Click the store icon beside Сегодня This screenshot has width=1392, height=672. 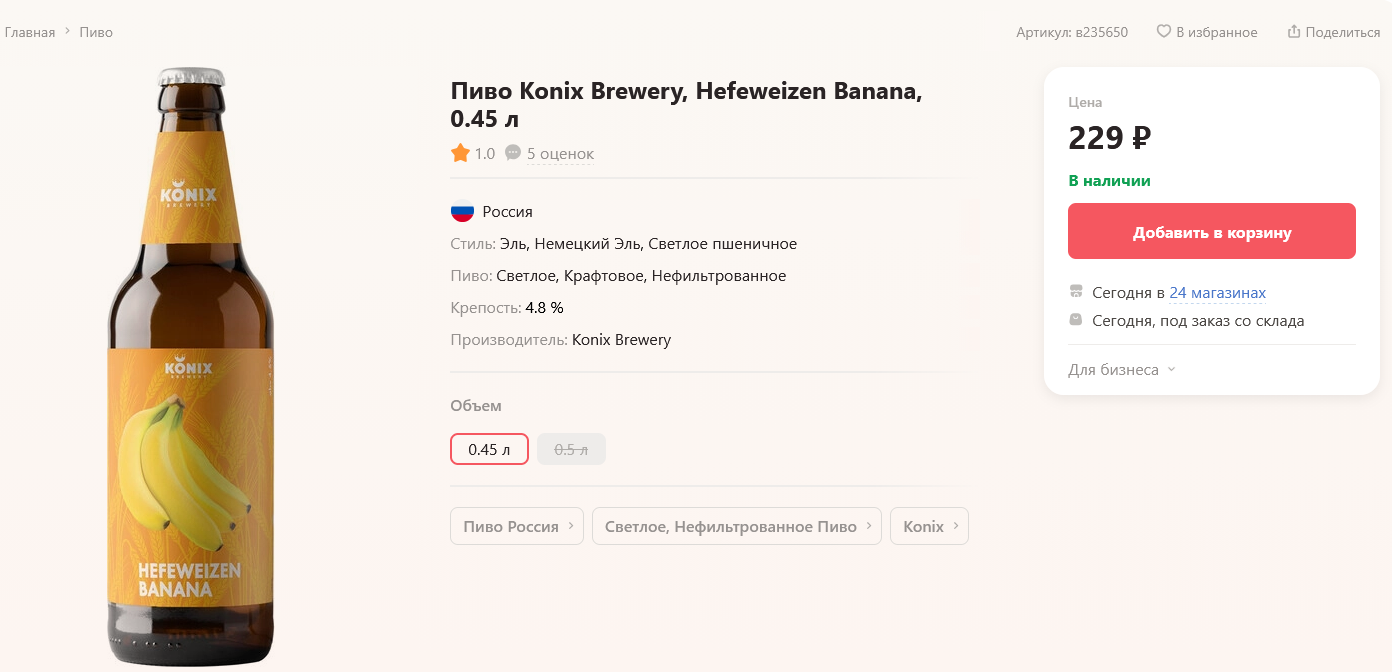[x=1076, y=292]
